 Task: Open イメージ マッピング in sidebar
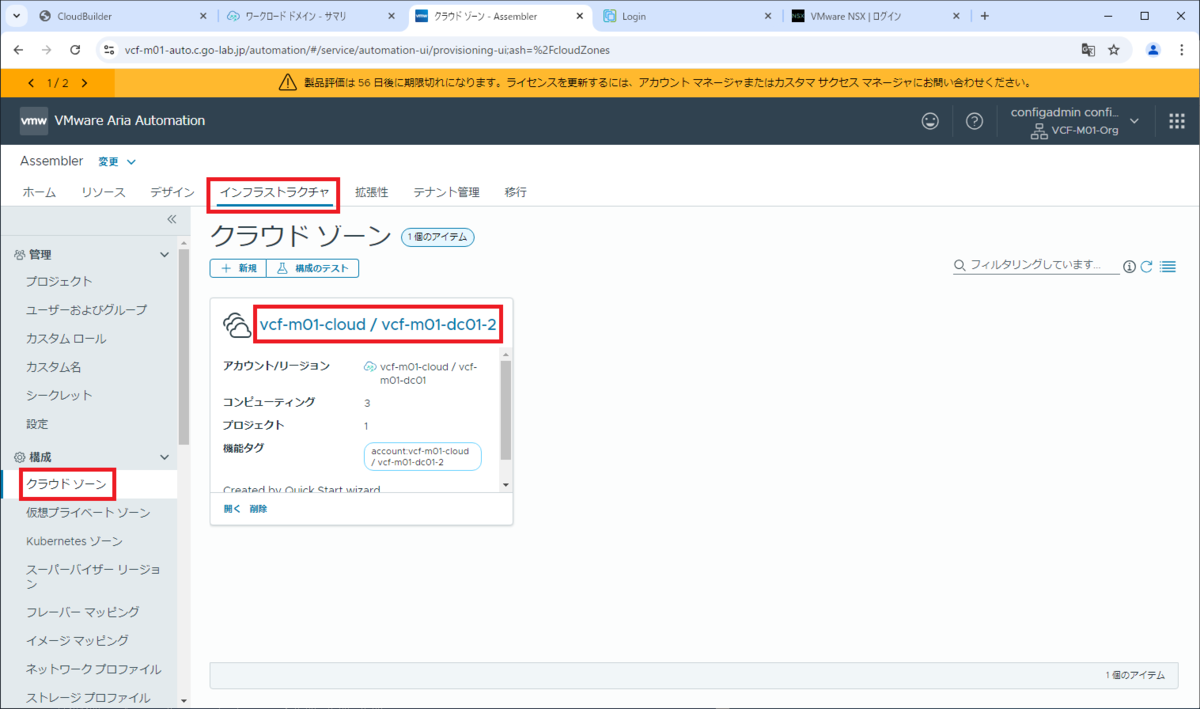coord(77,640)
